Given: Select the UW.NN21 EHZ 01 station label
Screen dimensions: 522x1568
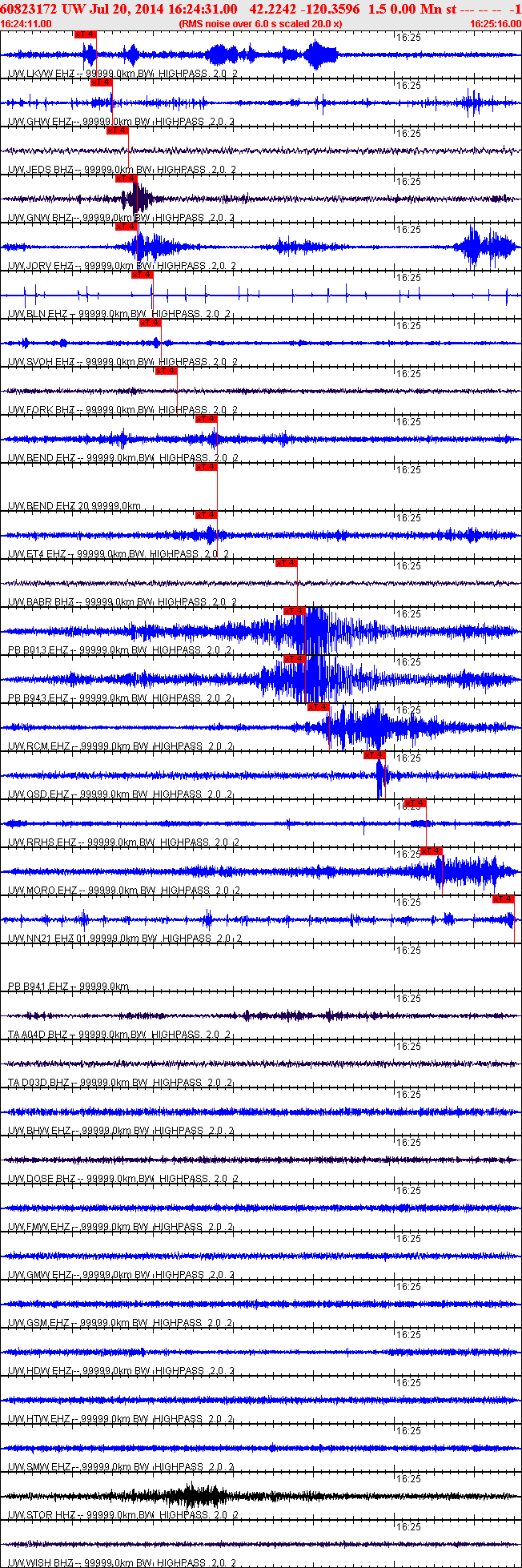Looking at the screenshot, I should pos(125,939).
